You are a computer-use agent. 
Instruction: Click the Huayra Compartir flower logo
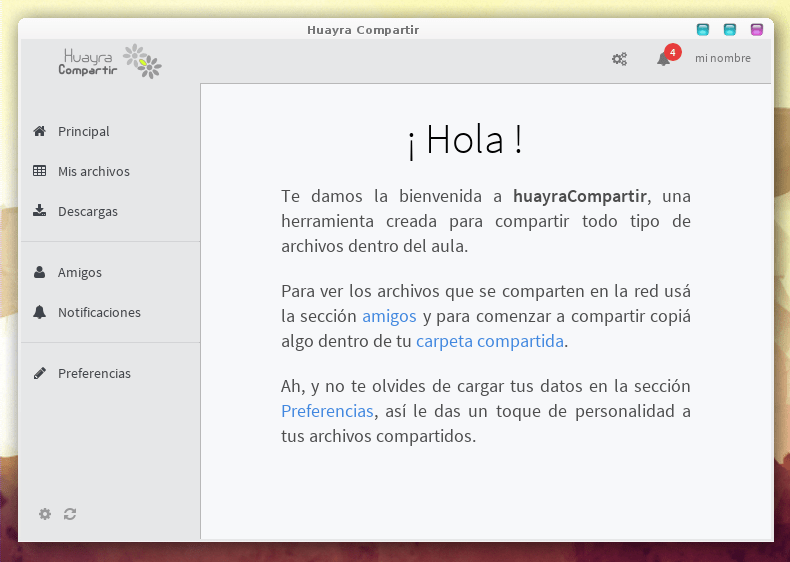click(x=143, y=61)
